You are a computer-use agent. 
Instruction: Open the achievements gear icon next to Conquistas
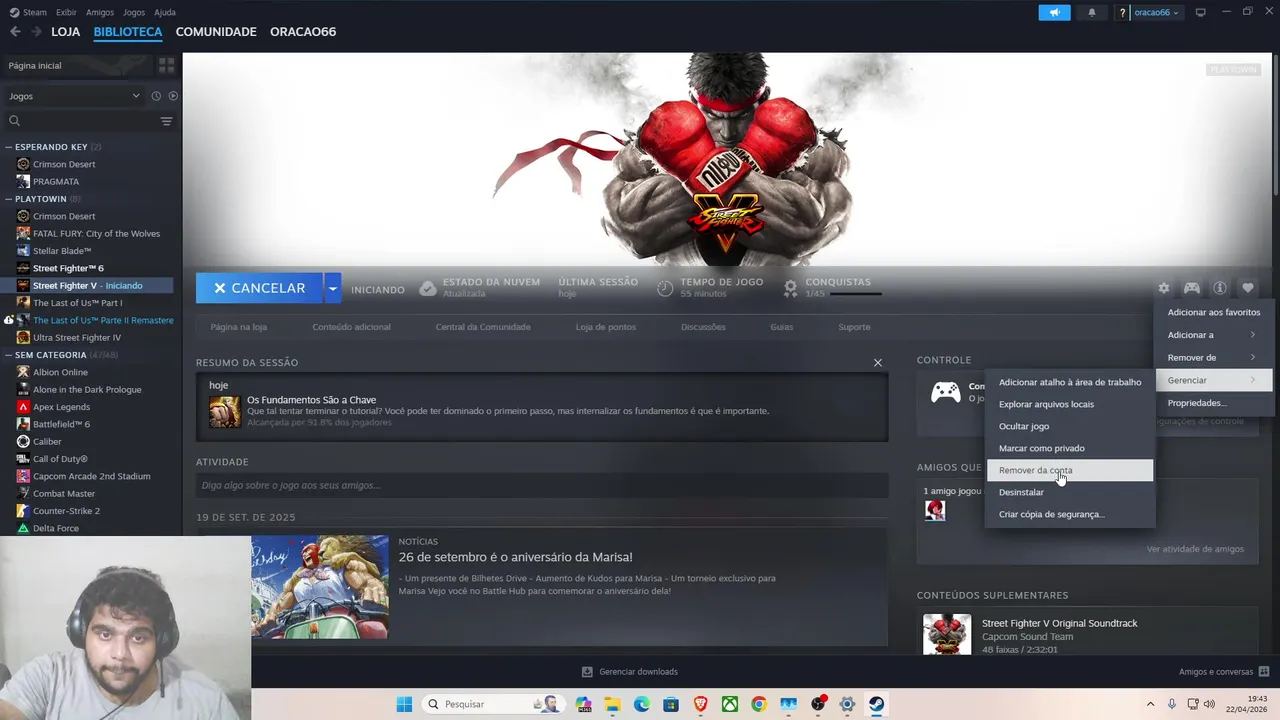tap(790, 288)
